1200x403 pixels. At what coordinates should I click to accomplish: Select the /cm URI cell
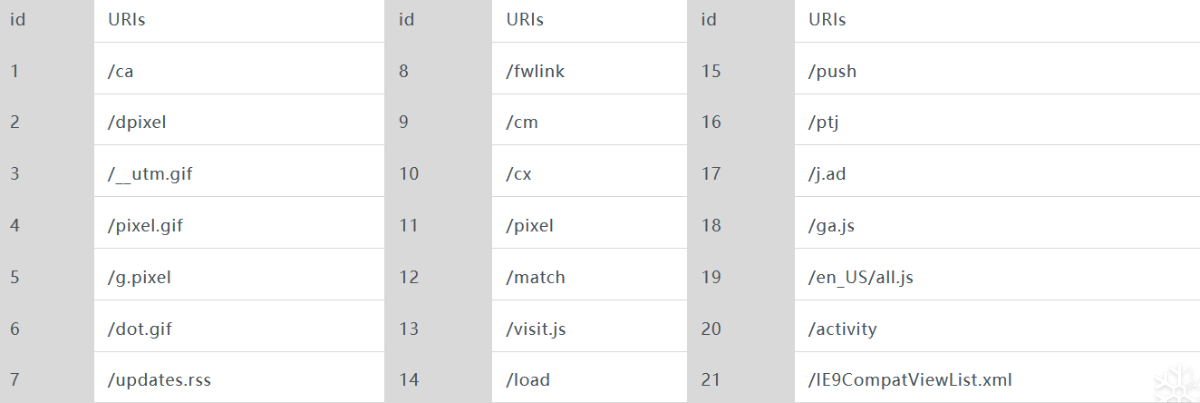pos(522,123)
